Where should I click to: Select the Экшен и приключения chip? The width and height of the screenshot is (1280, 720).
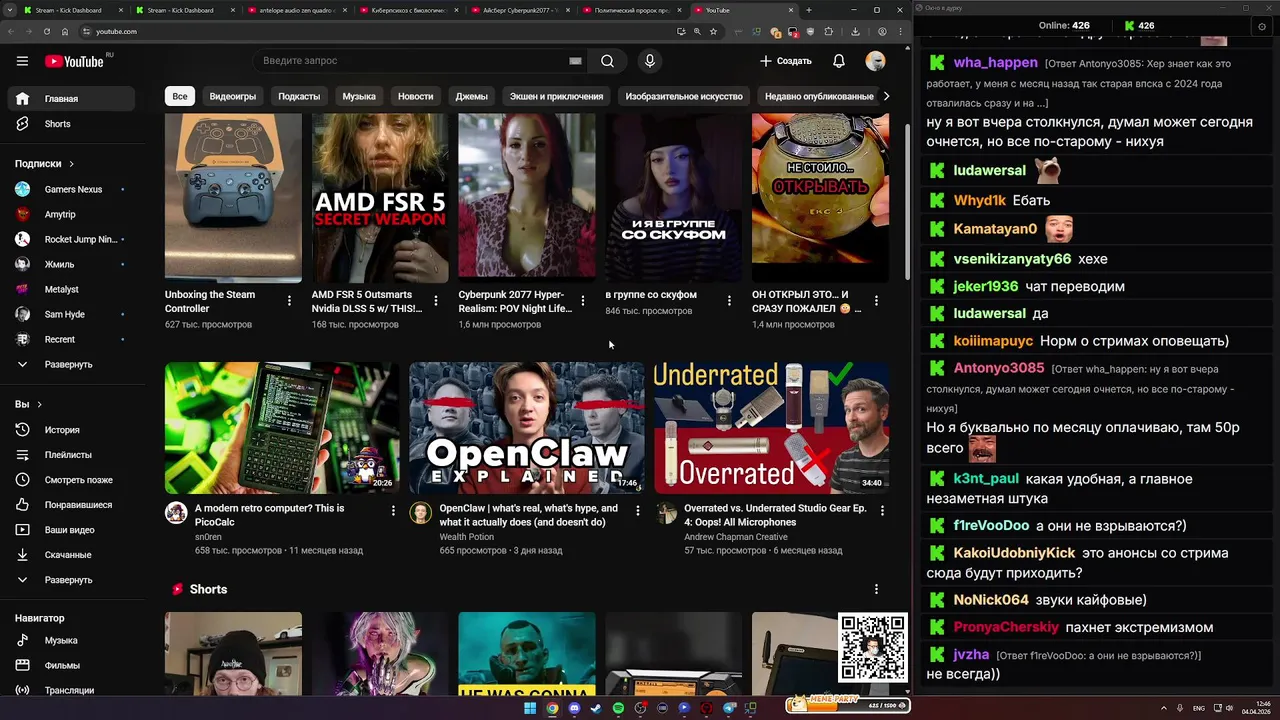tap(556, 96)
